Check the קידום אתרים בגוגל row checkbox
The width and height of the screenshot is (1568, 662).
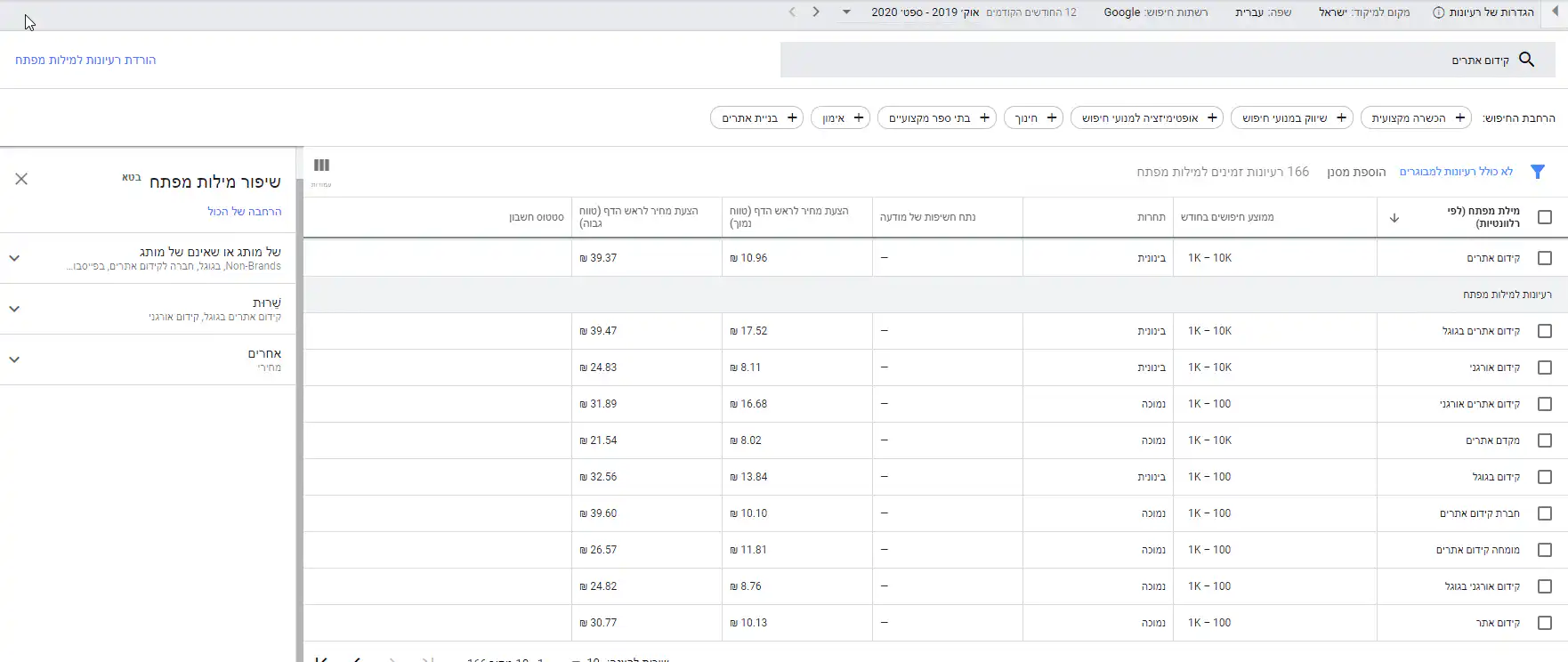pyautogui.click(x=1544, y=331)
